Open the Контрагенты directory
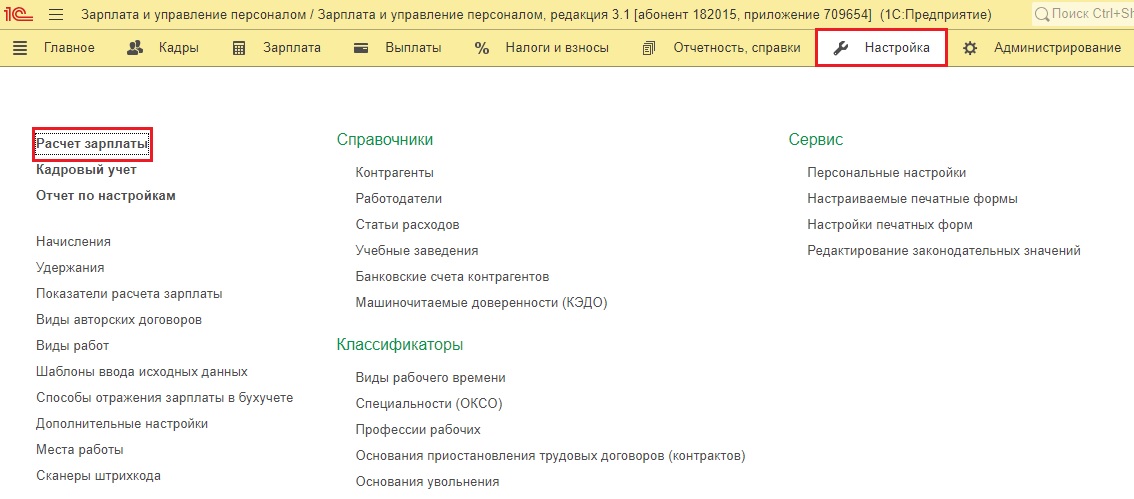1134x499 pixels. pos(395,173)
